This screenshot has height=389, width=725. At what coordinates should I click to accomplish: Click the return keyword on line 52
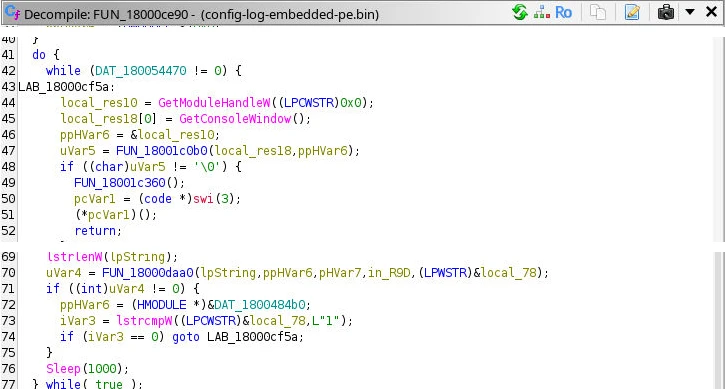point(95,231)
